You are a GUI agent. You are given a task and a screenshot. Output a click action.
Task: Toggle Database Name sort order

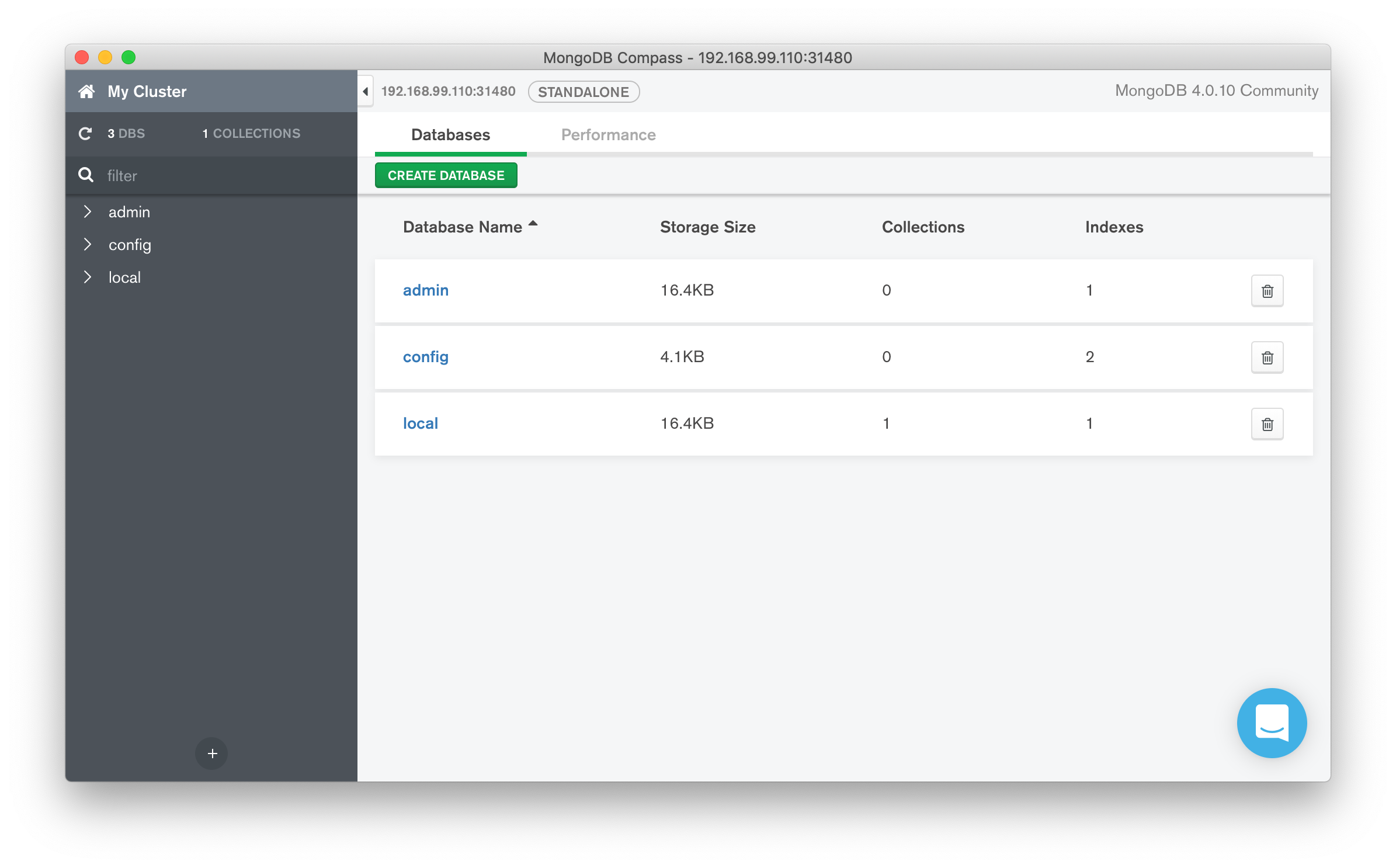point(470,227)
